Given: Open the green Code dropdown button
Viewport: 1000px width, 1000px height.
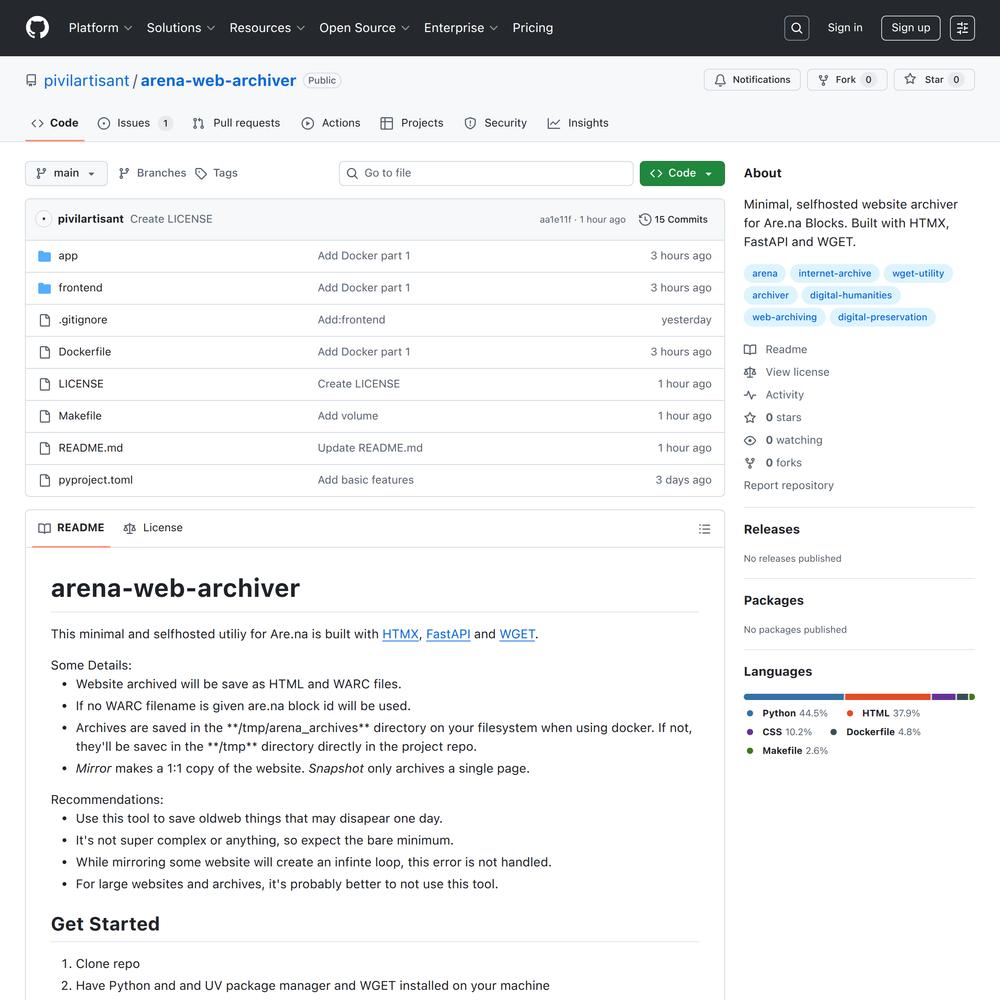Looking at the screenshot, I should [682, 173].
